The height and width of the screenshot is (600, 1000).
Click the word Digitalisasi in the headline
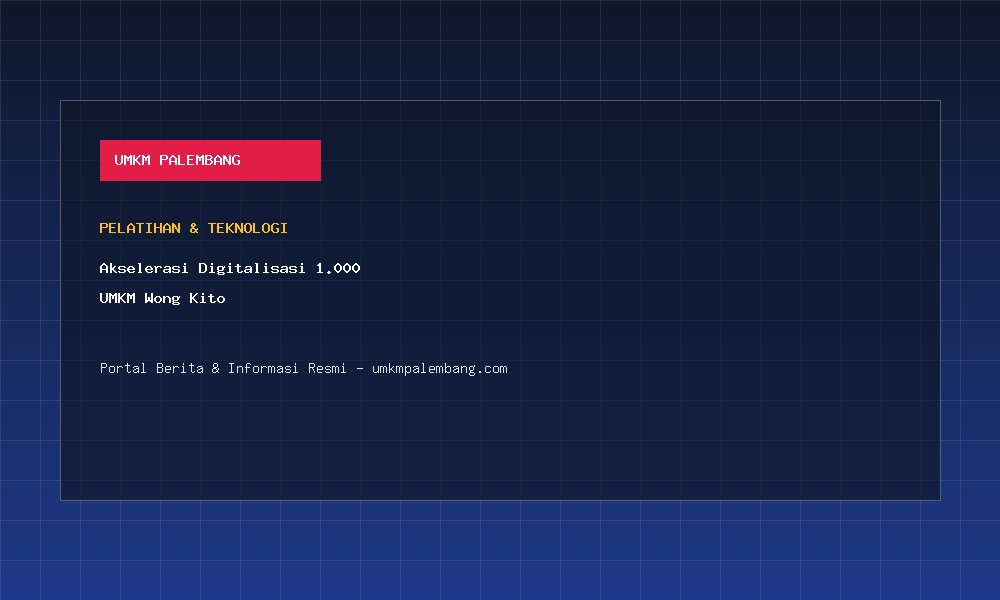click(x=251, y=268)
